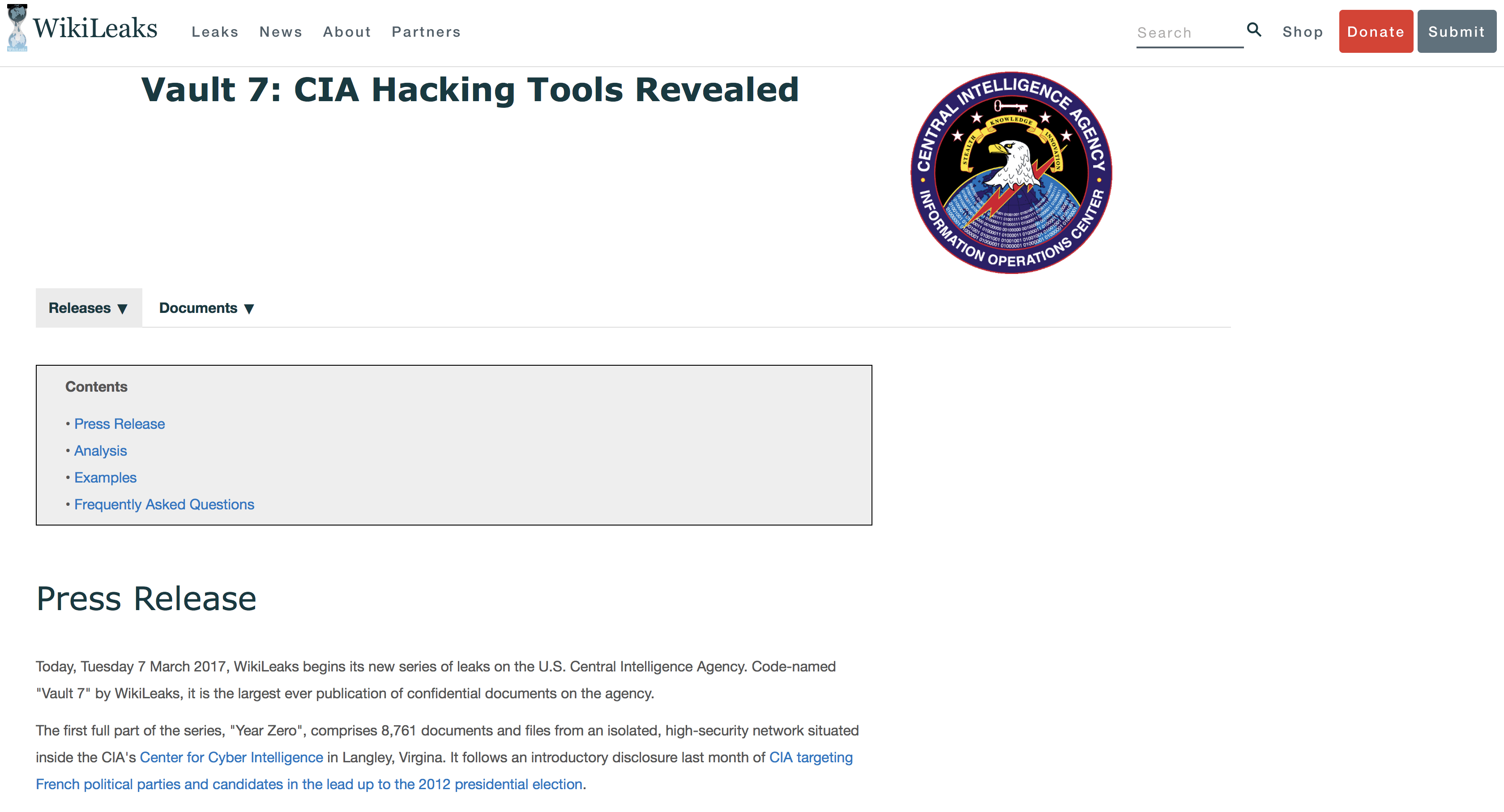Expand the Releases dropdown arrow

click(x=122, y=309)
